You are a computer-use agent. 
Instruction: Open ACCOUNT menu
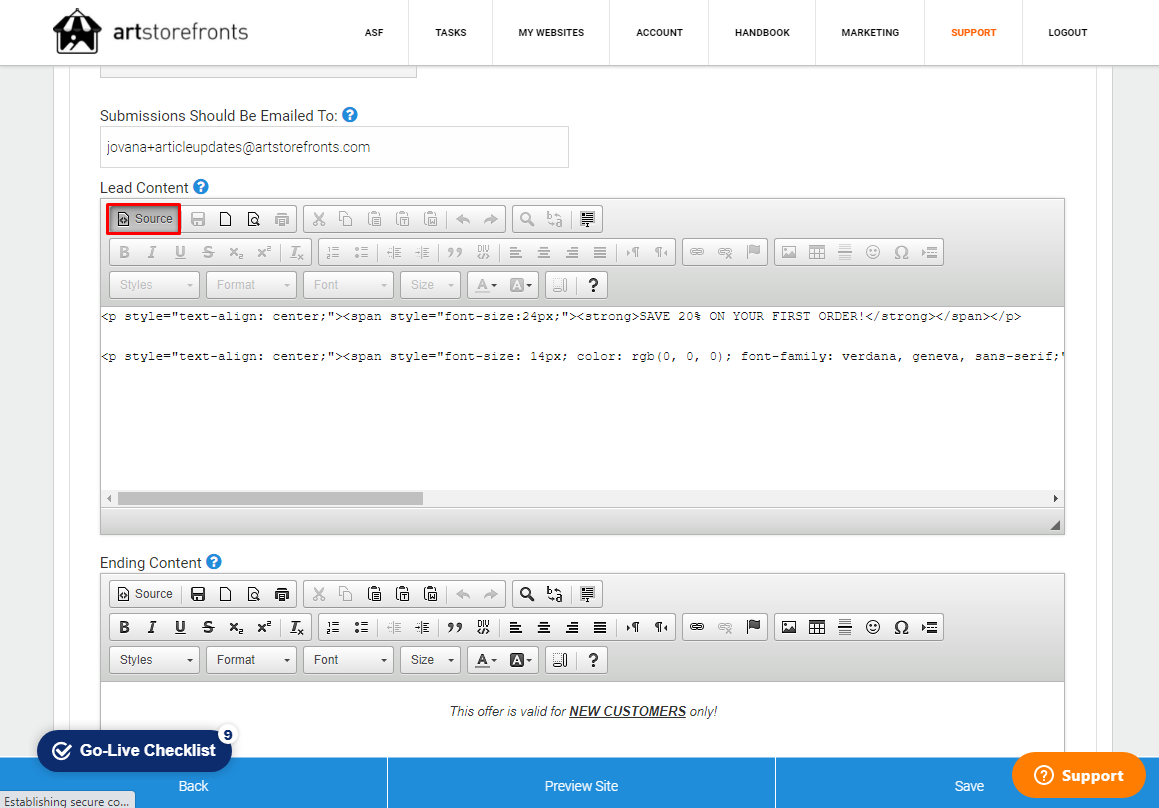pos(659,33)
